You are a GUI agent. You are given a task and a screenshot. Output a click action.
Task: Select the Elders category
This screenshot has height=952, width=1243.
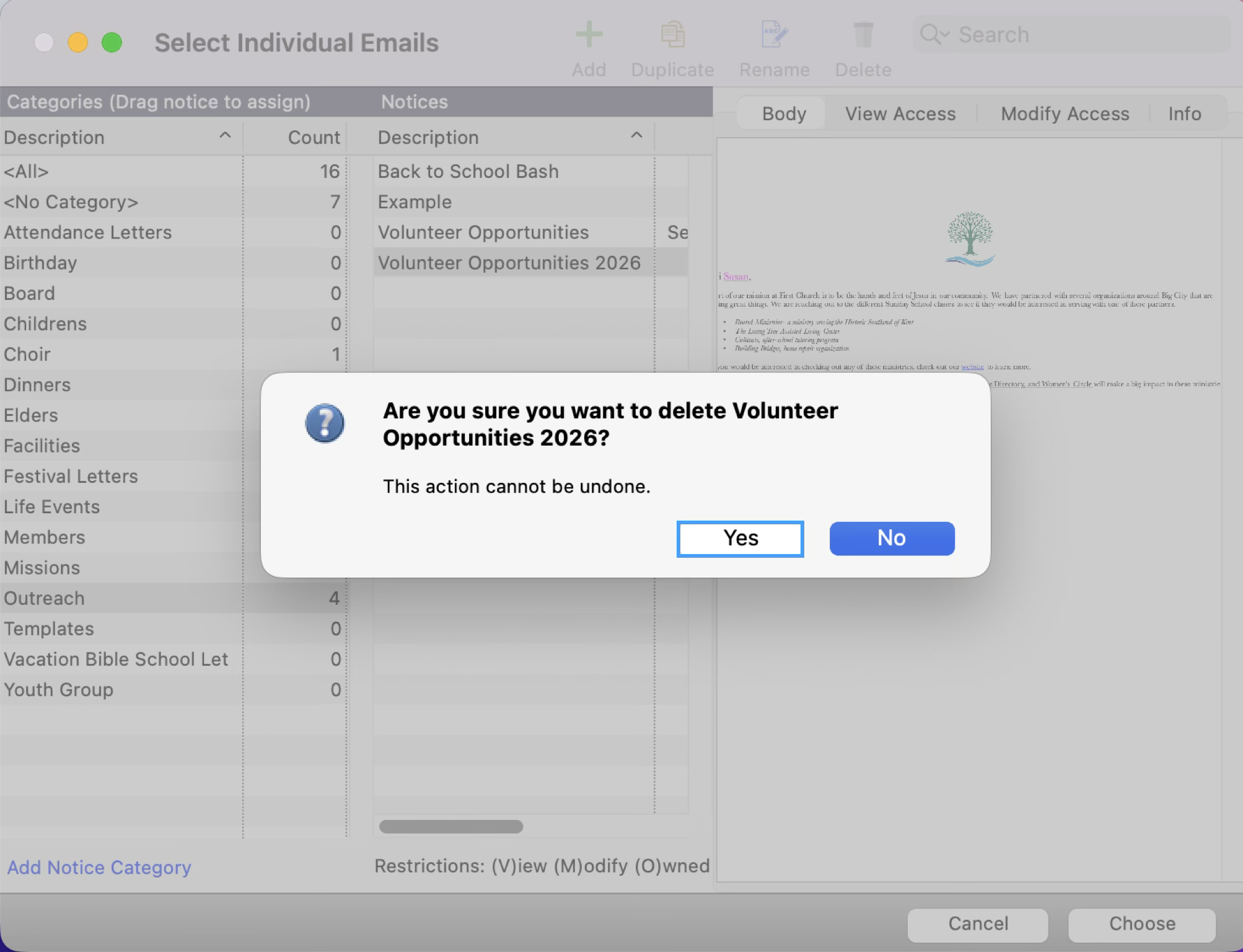point(130,415)
